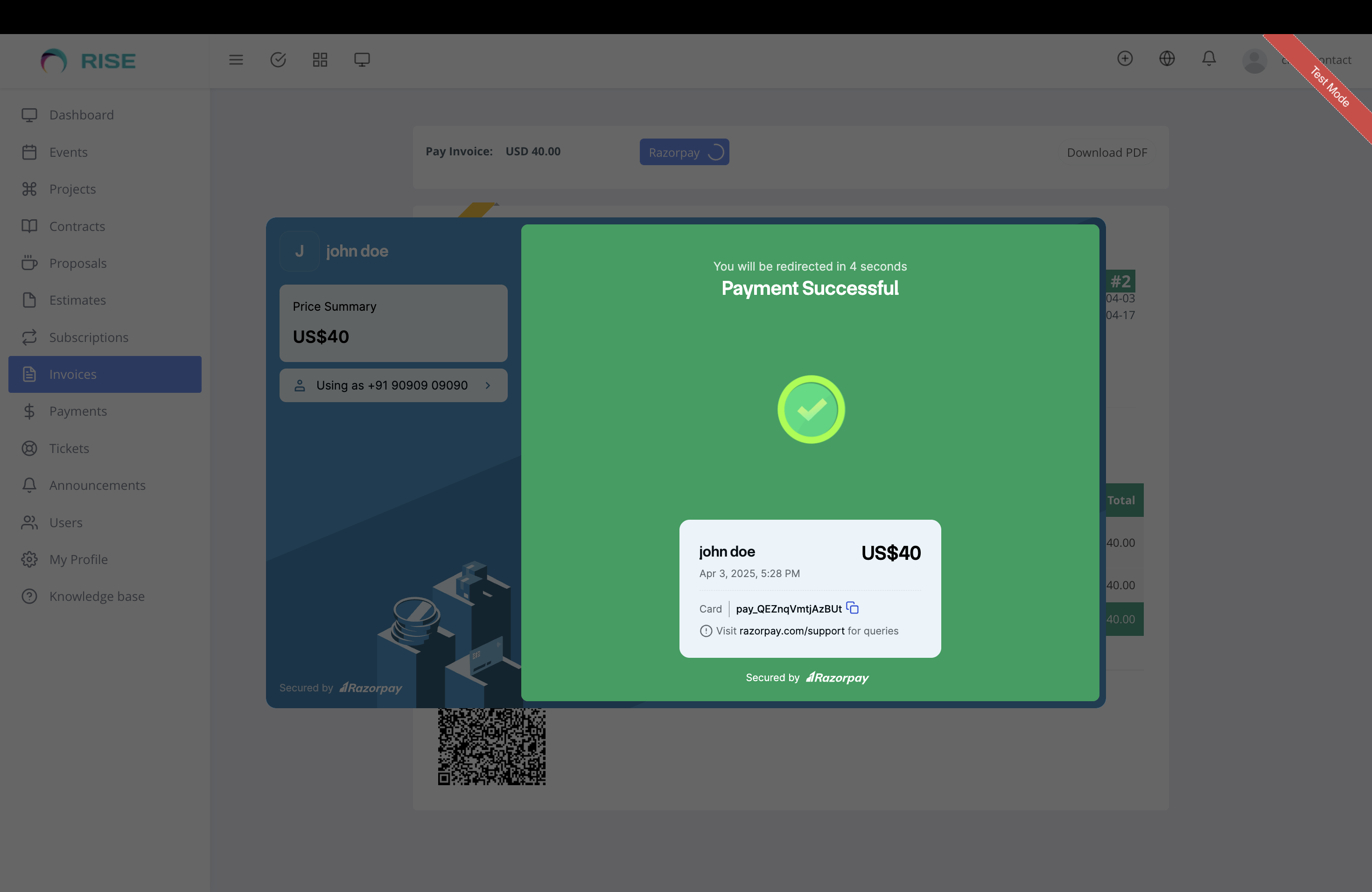This screenshot has height=892, width=1372.
Task: Open razorpay.com/support link
Action: 791,631
